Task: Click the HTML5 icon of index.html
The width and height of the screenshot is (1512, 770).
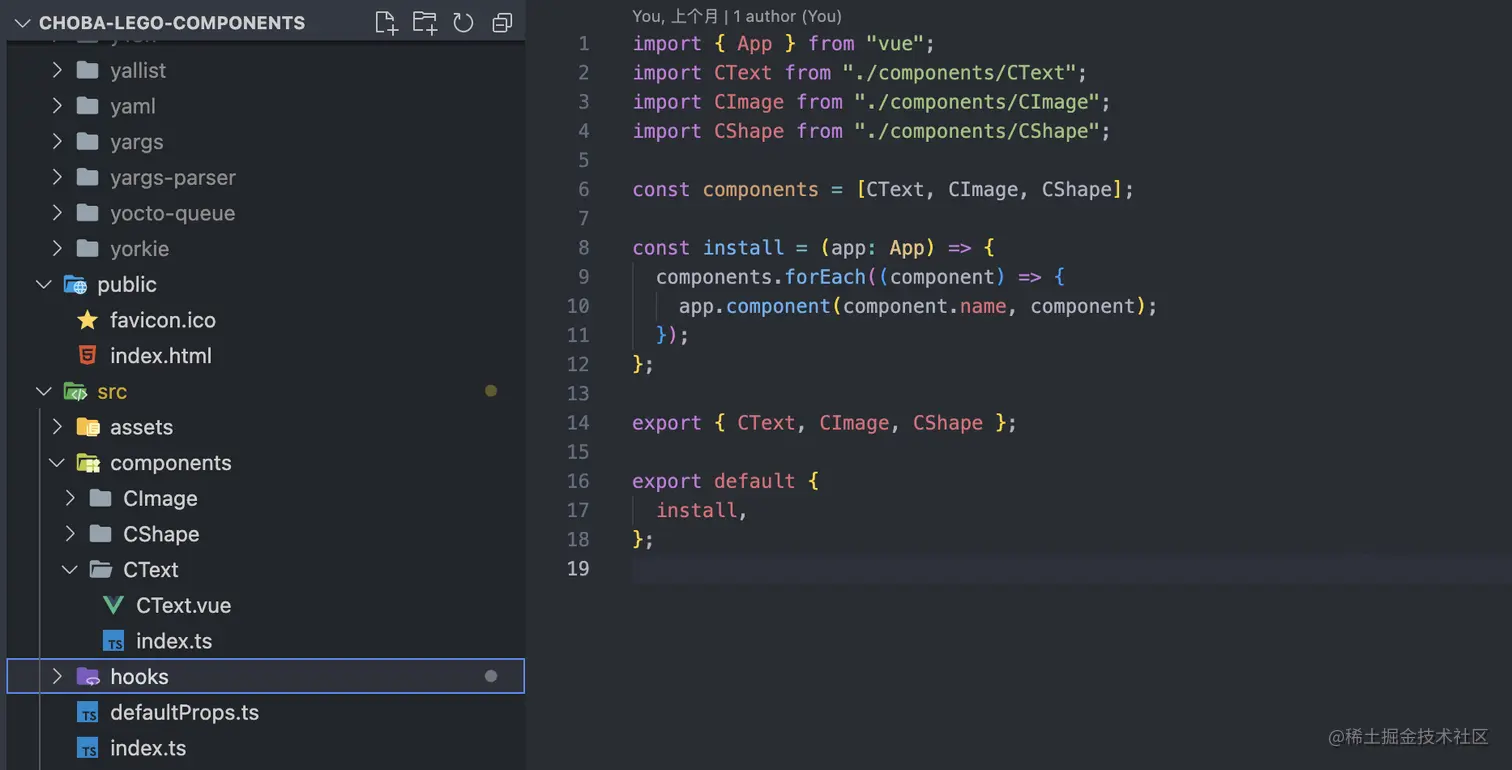Action: click(88, 355)
